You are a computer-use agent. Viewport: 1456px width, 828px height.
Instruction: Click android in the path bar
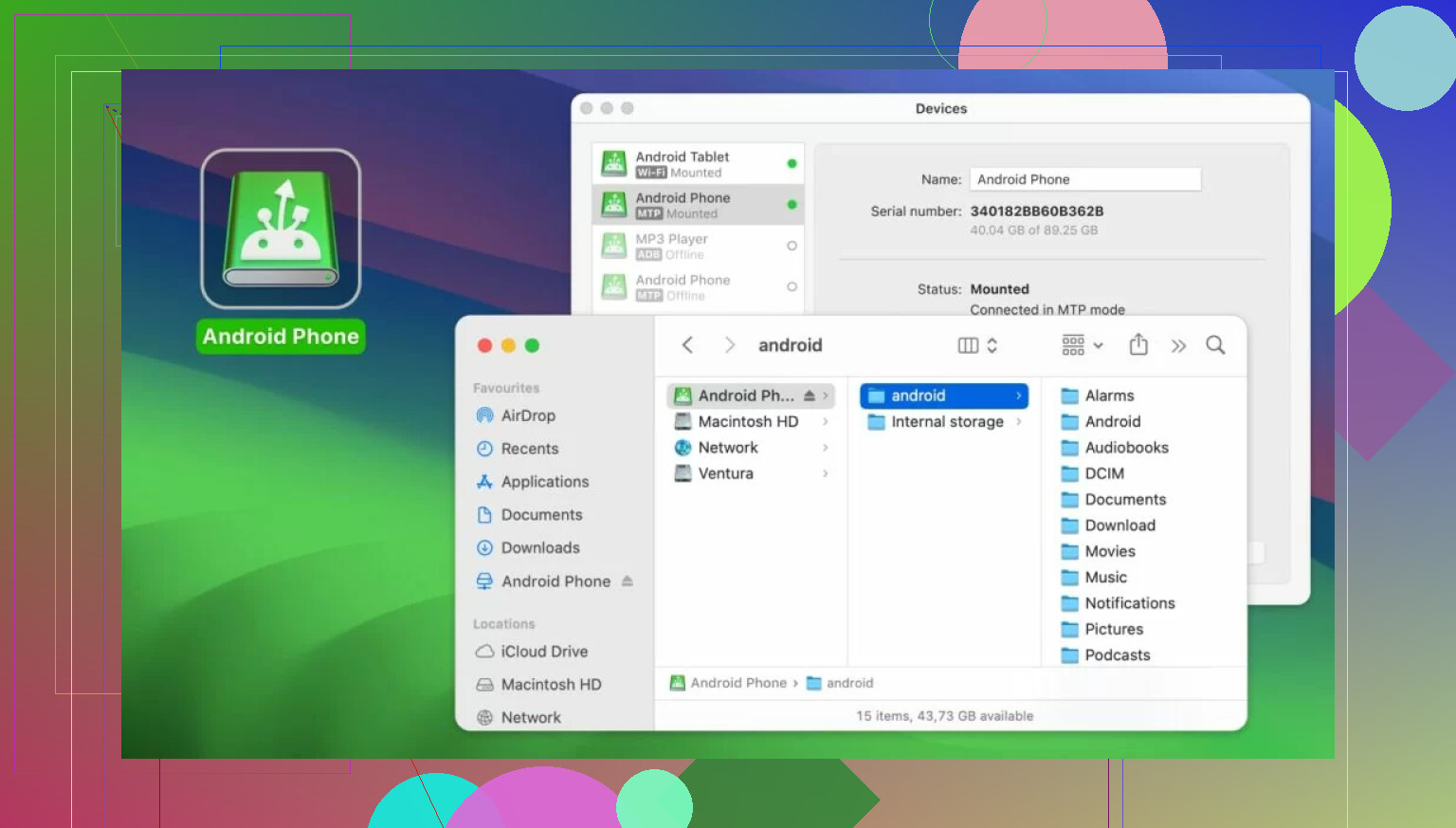point(840,683)
